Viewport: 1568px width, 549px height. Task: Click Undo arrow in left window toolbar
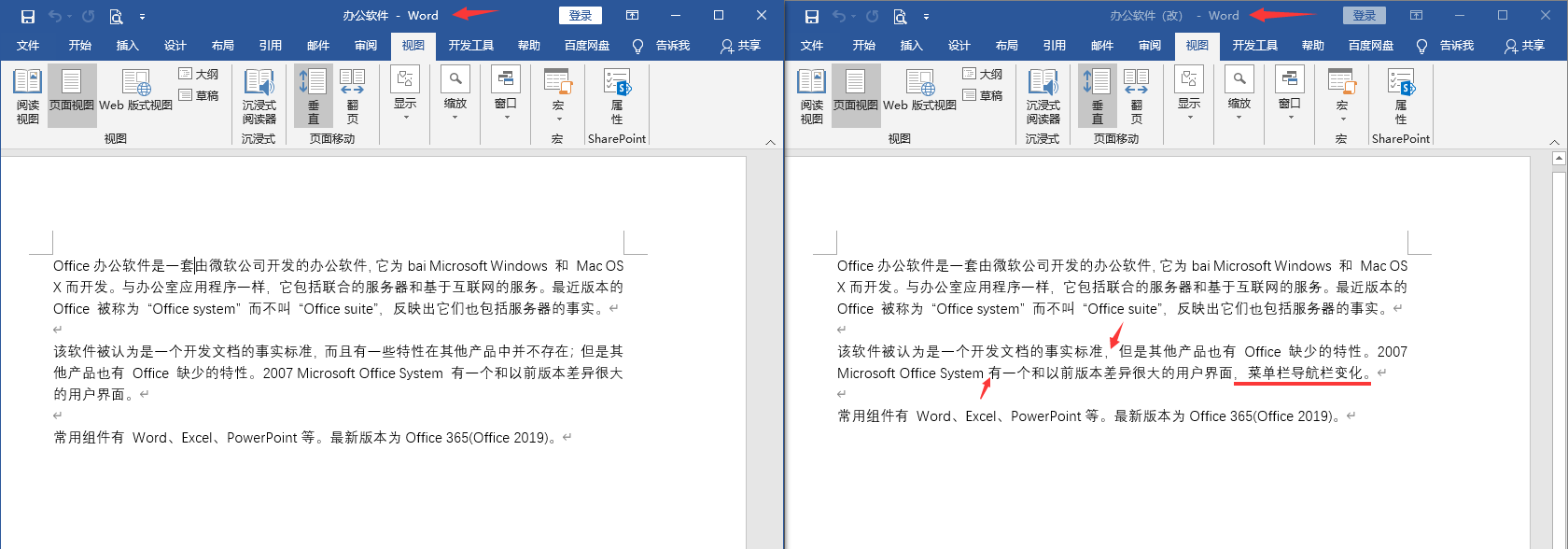[54, 16]
